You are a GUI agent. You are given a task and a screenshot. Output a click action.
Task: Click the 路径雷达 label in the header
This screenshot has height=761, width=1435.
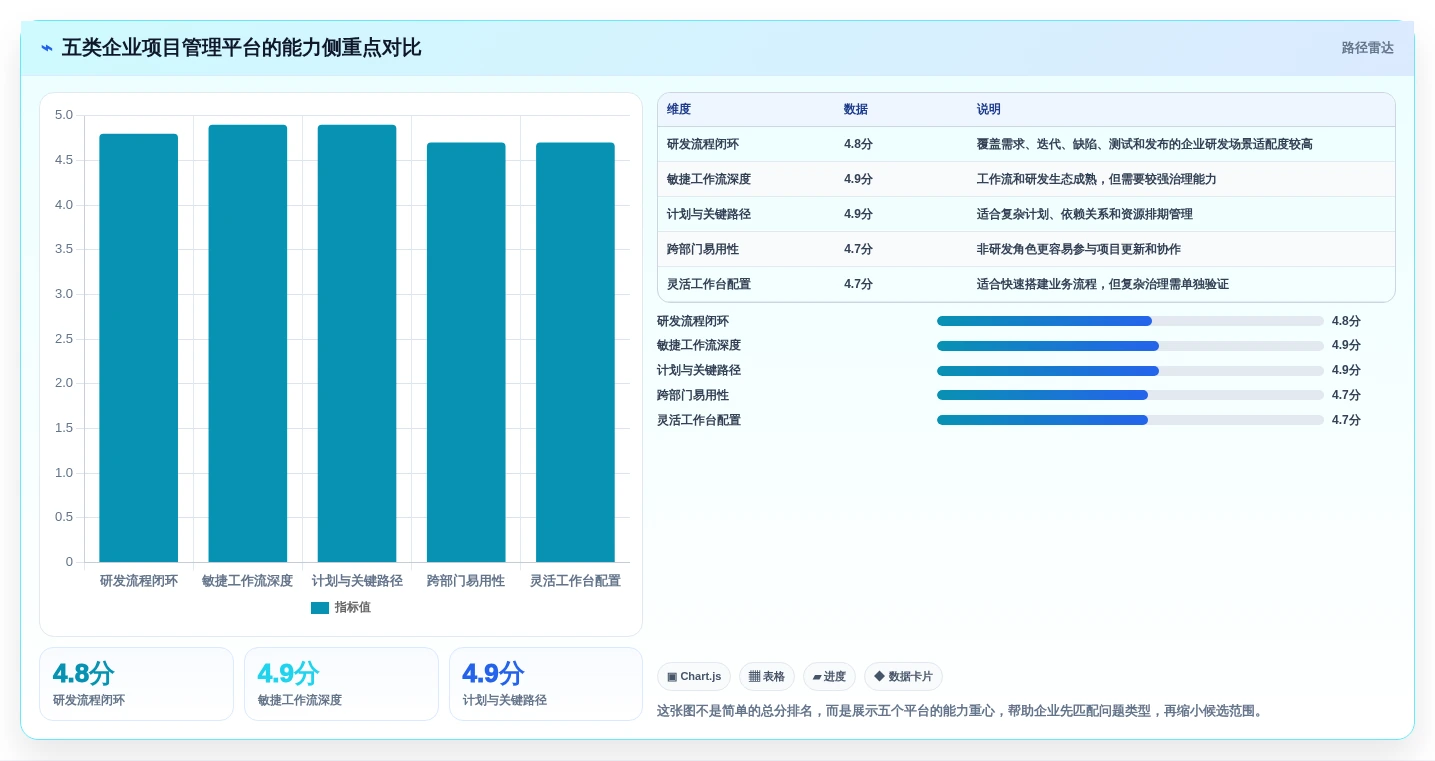tap(1367, 48)
